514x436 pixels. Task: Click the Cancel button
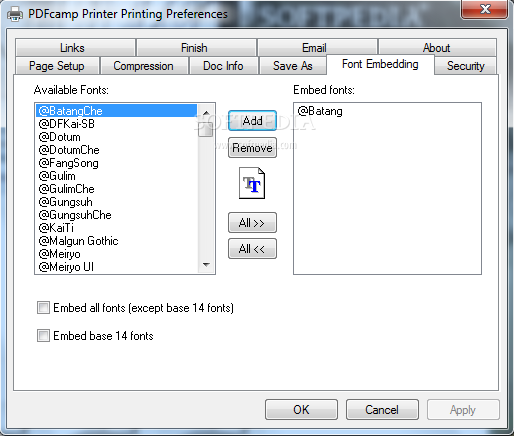point(382,409)
